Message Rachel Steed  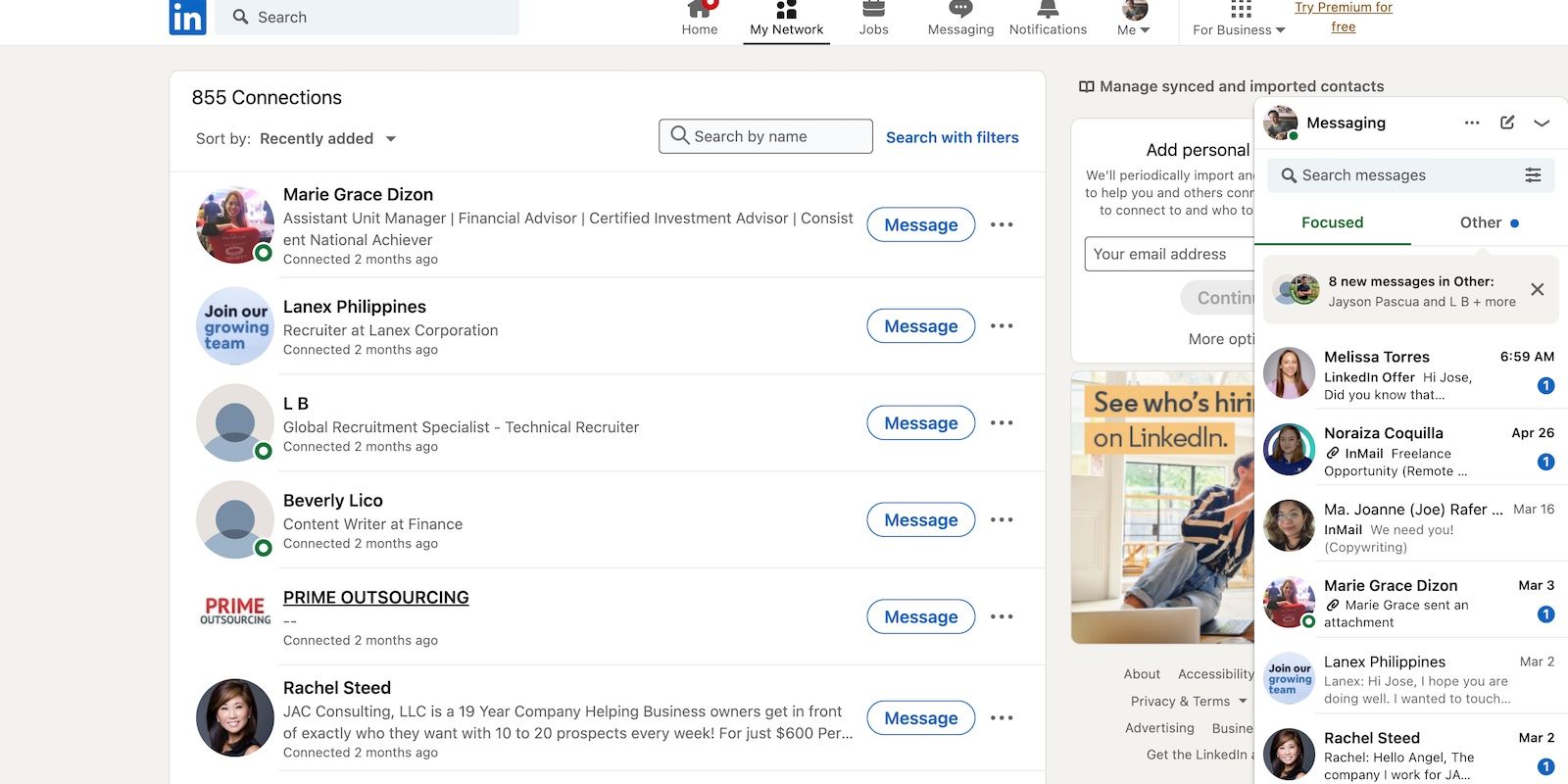coord(920,717)
